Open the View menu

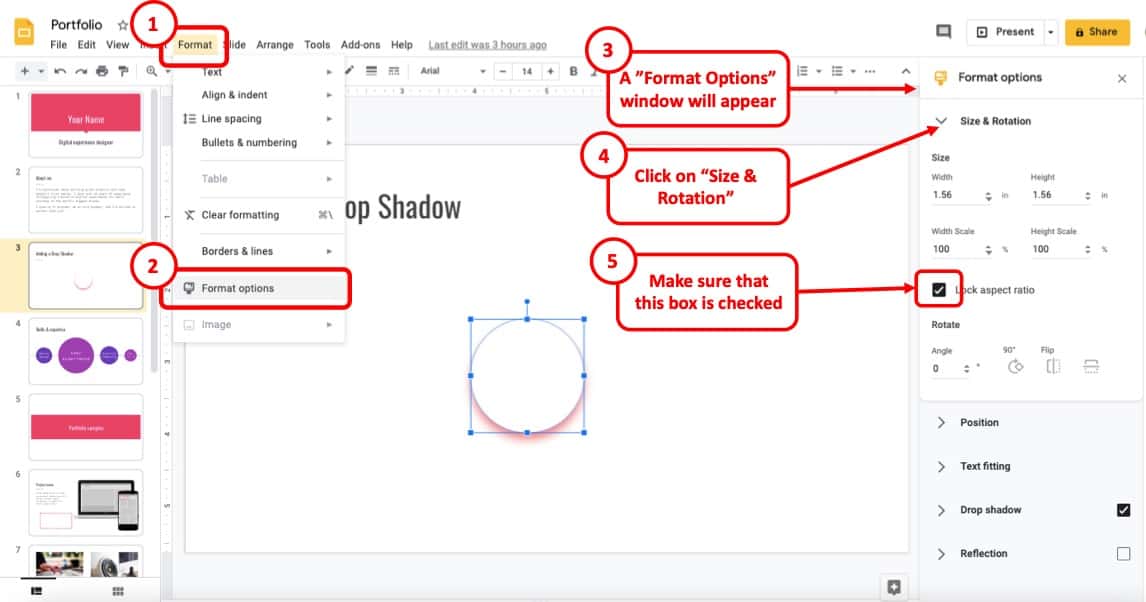click(x=118, y=45)
